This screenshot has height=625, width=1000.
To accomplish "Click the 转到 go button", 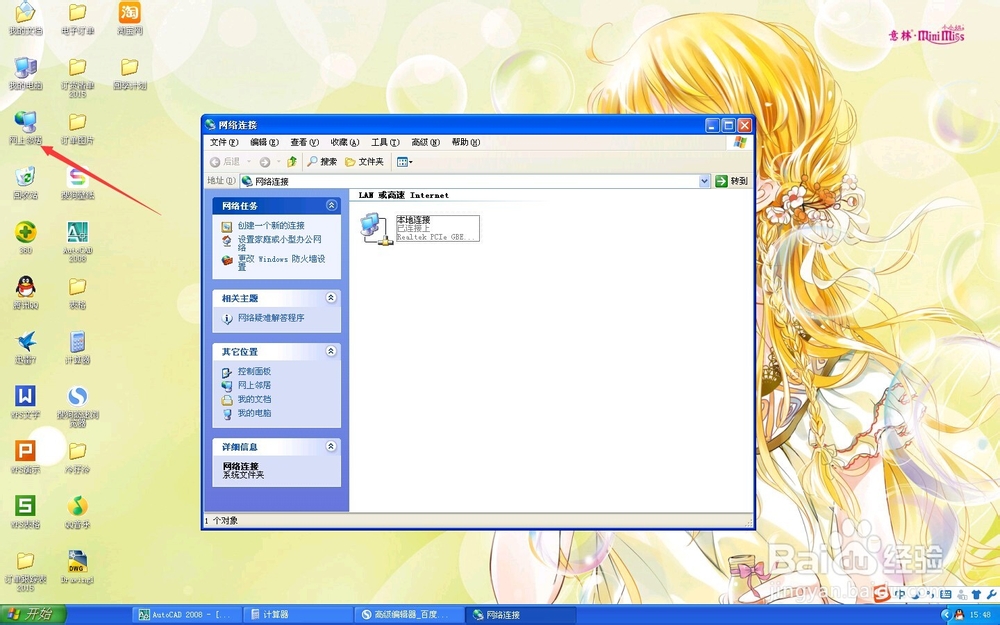I will coord(732,181).
